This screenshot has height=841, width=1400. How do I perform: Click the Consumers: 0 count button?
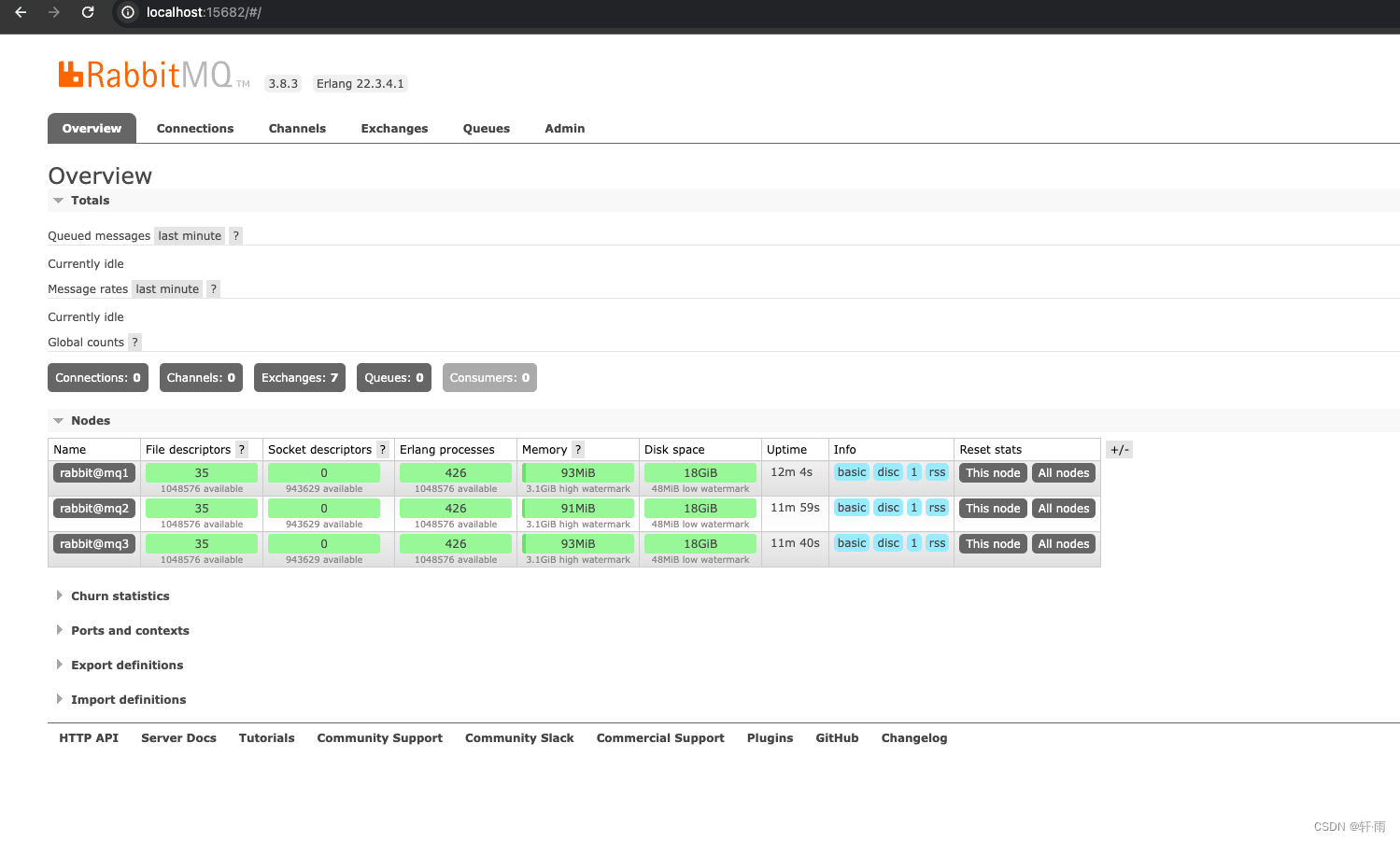coord(489,378)
